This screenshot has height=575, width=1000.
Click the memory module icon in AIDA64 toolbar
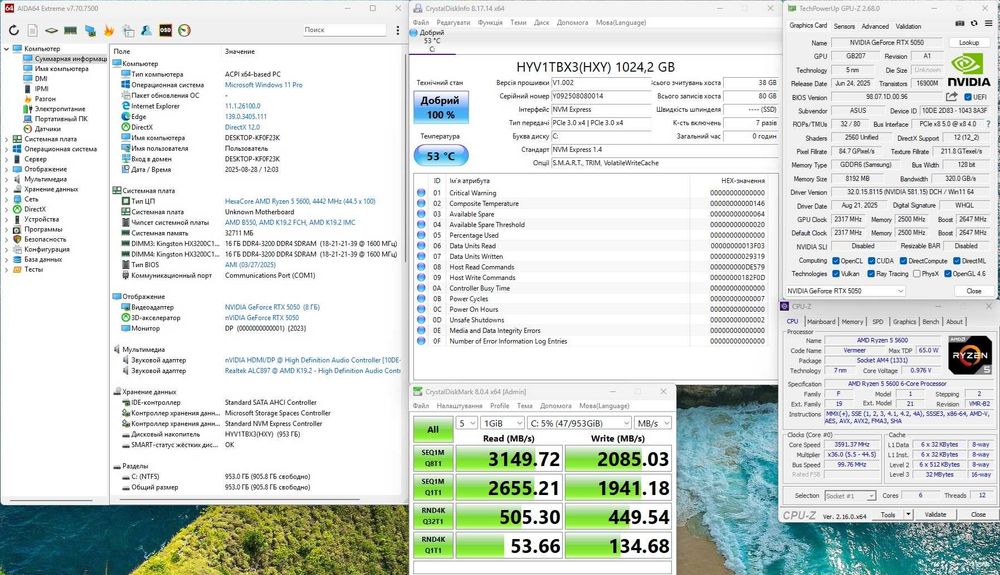(x=70, y=30)
